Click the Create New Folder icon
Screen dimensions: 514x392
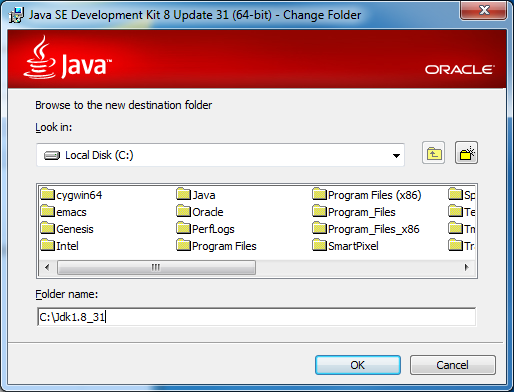(x=466, y=153)
